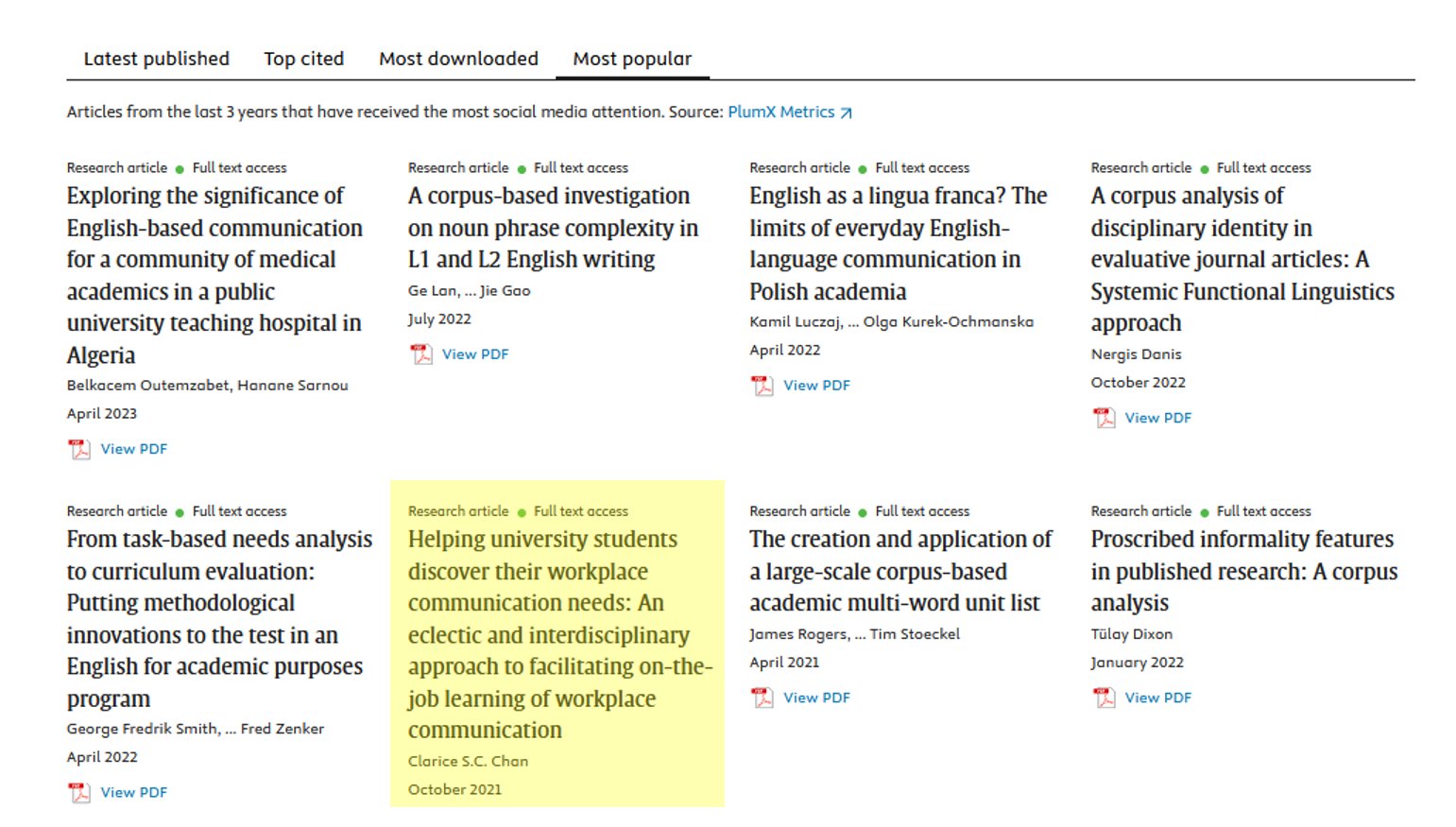Screen dimensions: 1456x827
Task: Open noun phrase complexity L1 L2 article
Action: [x=553, y=228]
